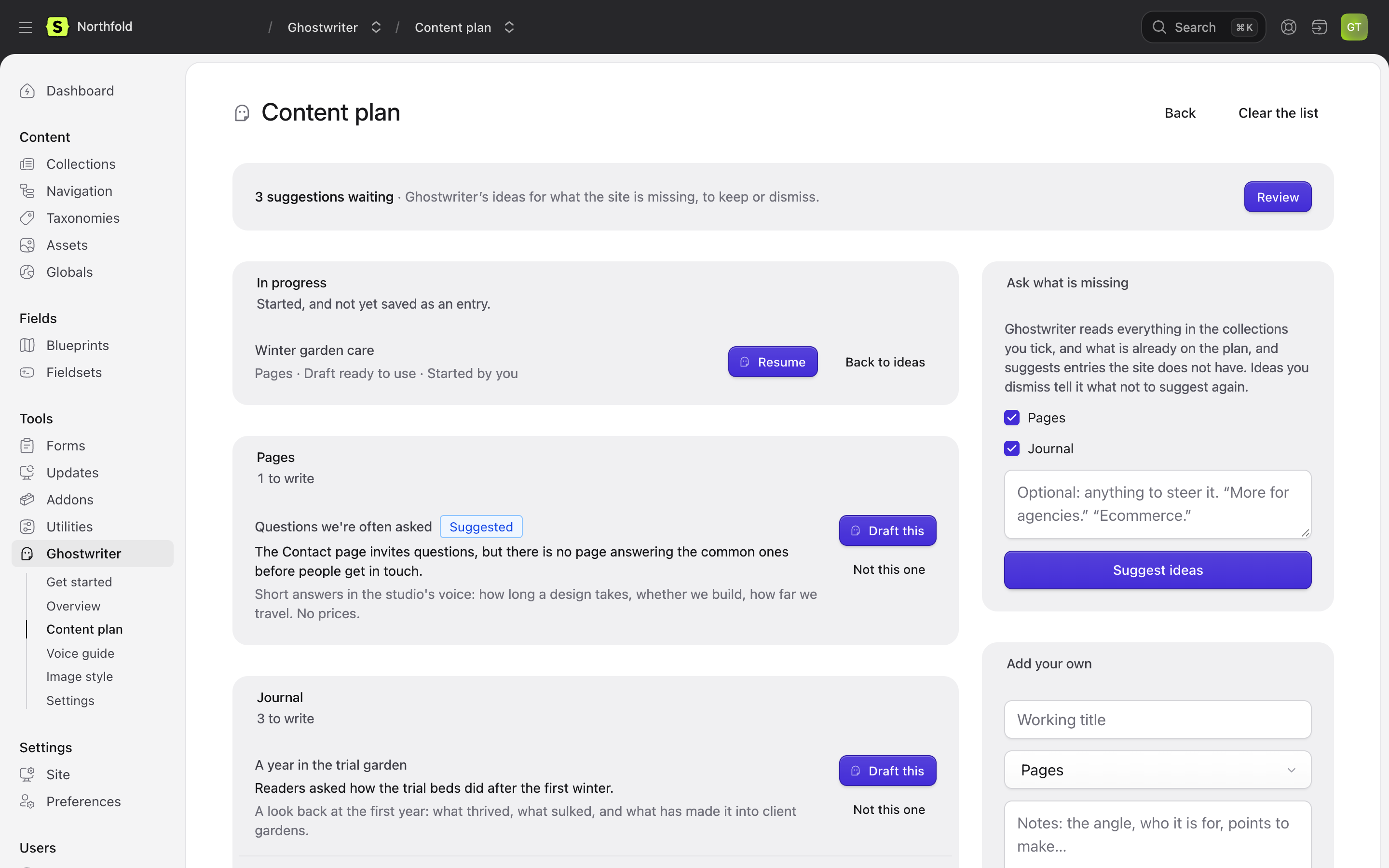Open the GT user avatar
The width and height of the screenshot is (1389, 868).
tap(1354, 27)
